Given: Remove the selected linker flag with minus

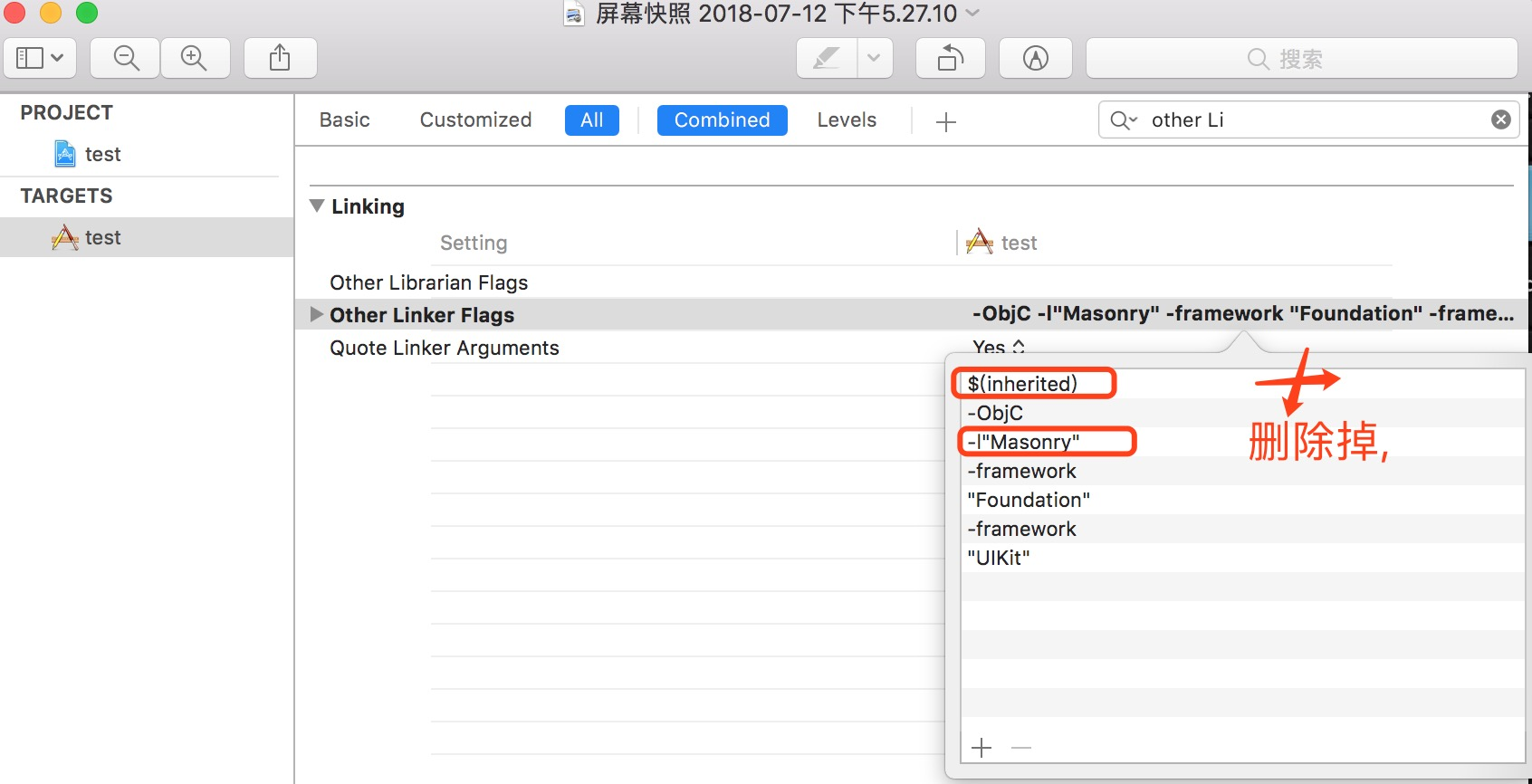Looking at the screenshot, I should pos(1021,748).
